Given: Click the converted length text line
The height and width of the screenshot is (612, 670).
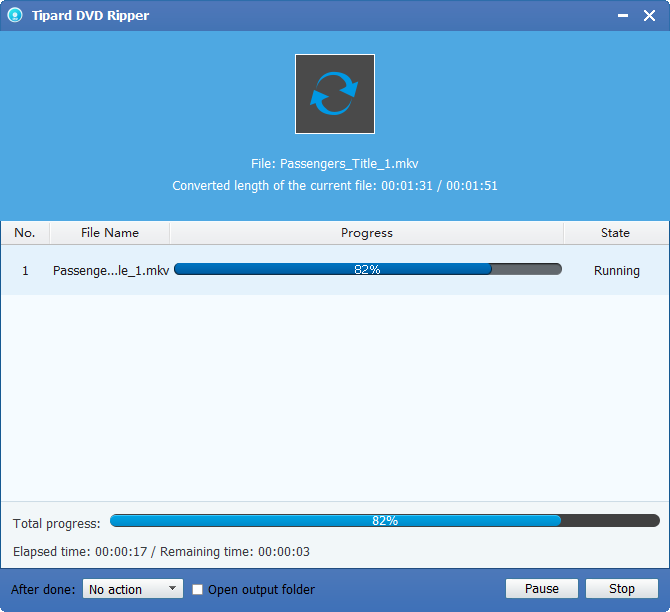Looking at the screenshot, I should (335, 186).
